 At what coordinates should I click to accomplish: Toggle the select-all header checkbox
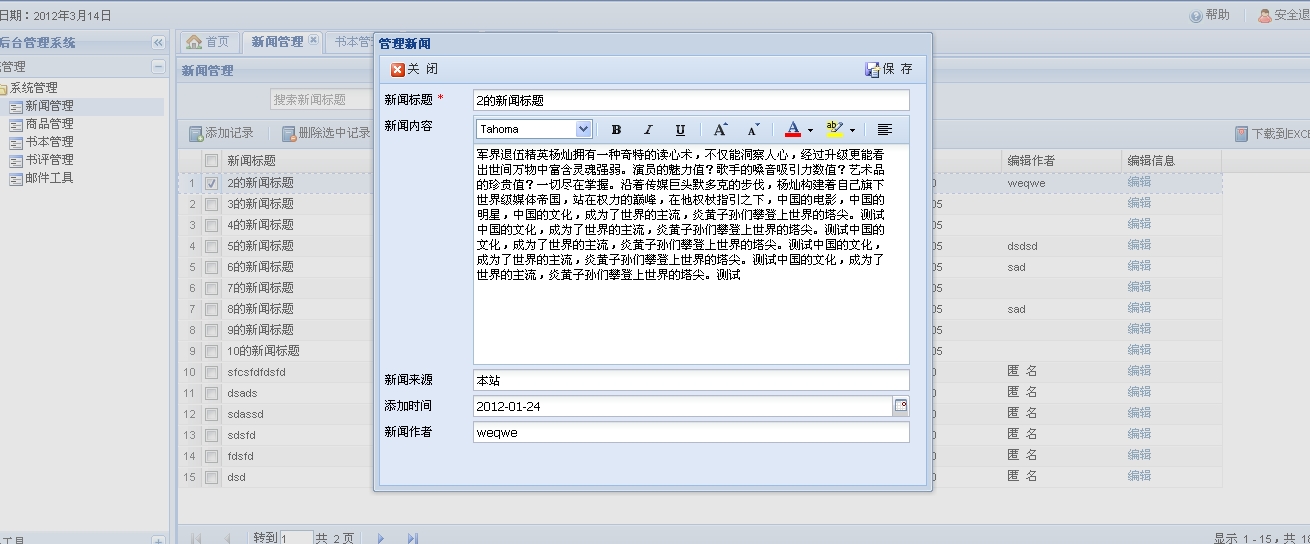click(211, 161)
